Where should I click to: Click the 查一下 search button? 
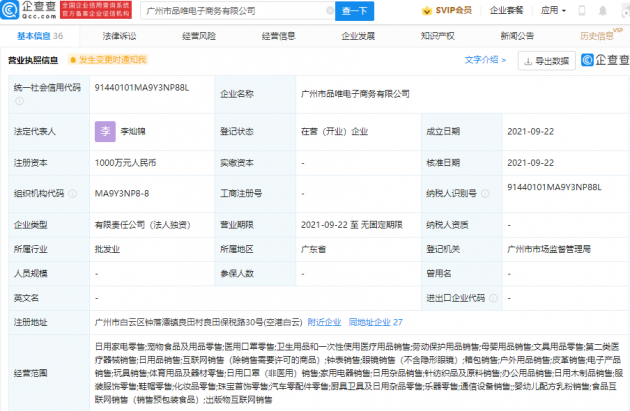pyautogui.click(x=354, y=11)
